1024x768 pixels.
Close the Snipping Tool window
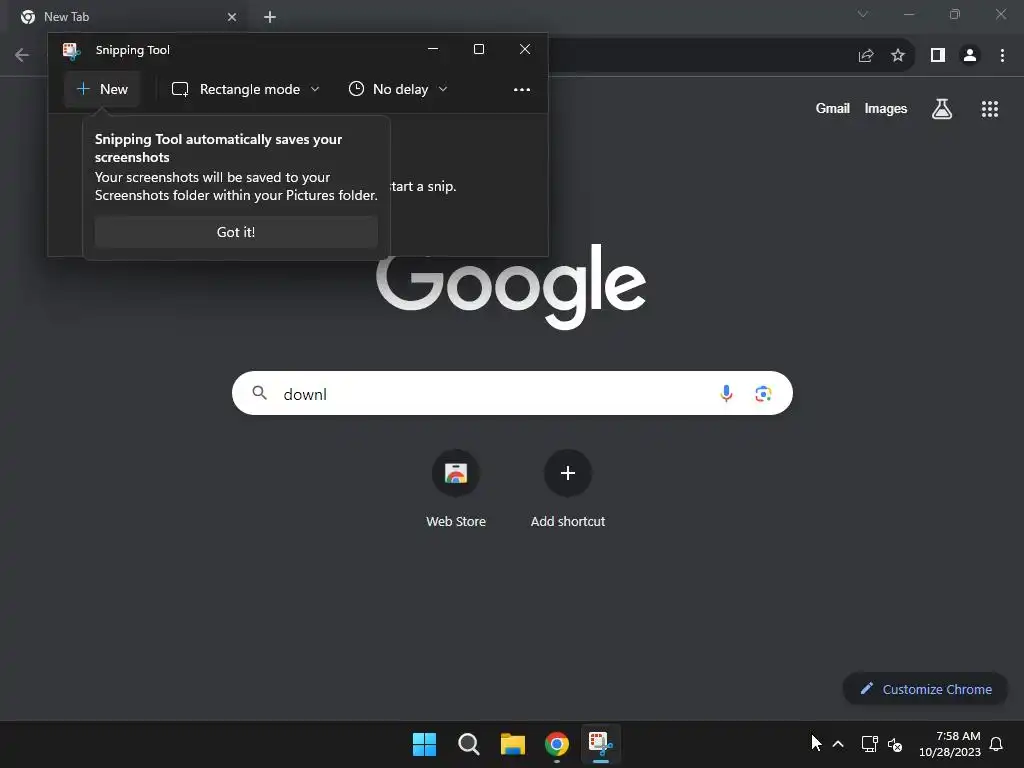(524, 49)
